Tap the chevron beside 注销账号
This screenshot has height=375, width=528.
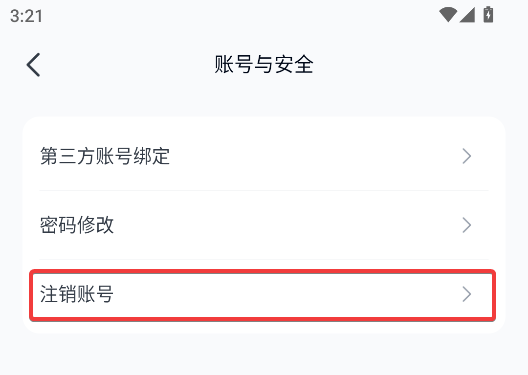pyautogui.click(x=467, y=294)
